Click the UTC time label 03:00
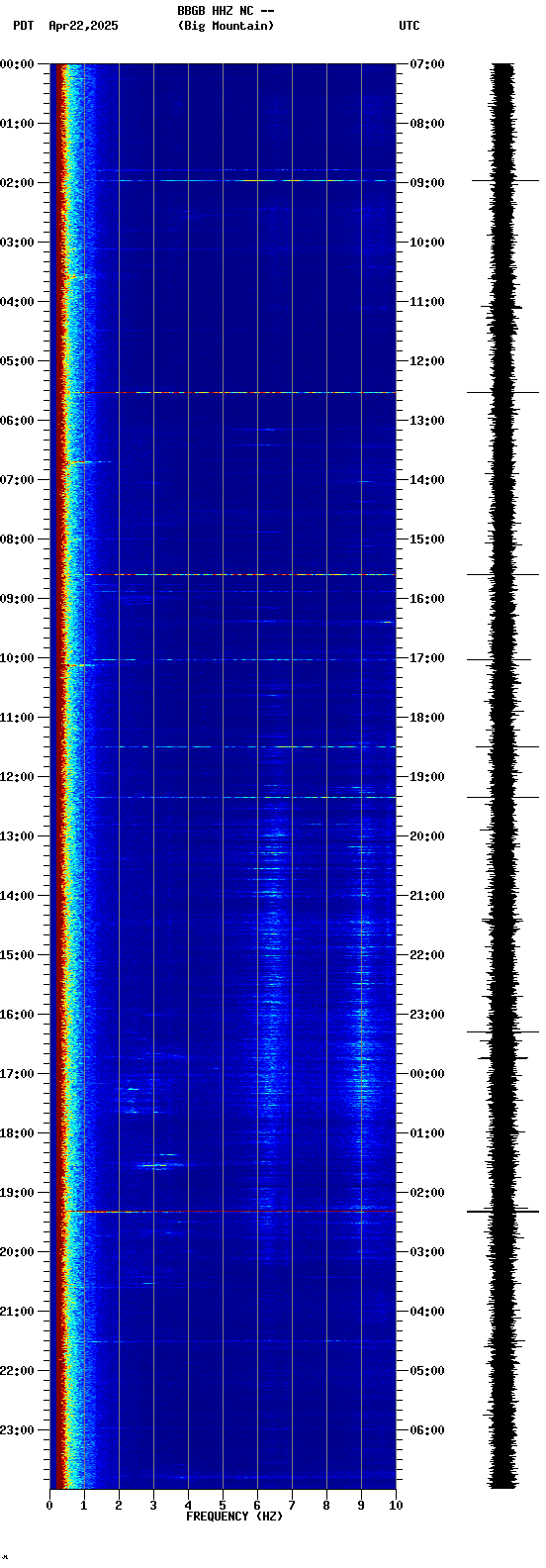The image size is (546, 1568). click(x=426, y=1252)
